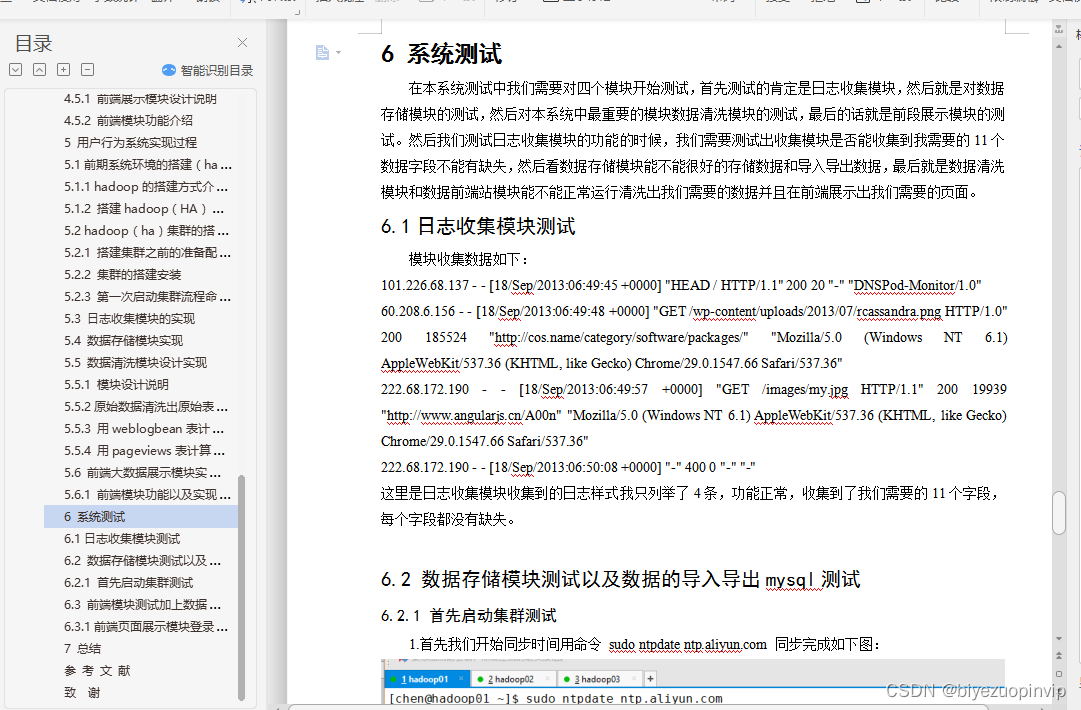This screenshot has width=1081, height=710.
Task: Click the expand-all down-chevron box in 目录 pane
Action: coord(16,70)
